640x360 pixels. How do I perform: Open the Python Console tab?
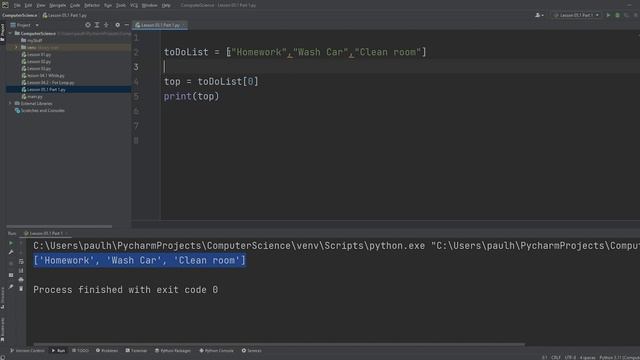(216, 351)
